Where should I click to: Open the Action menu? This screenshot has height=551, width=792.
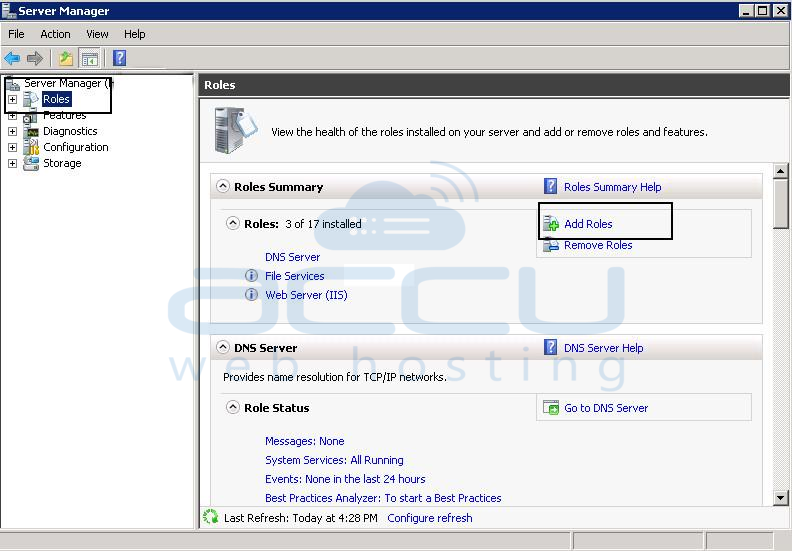point(55,34)
